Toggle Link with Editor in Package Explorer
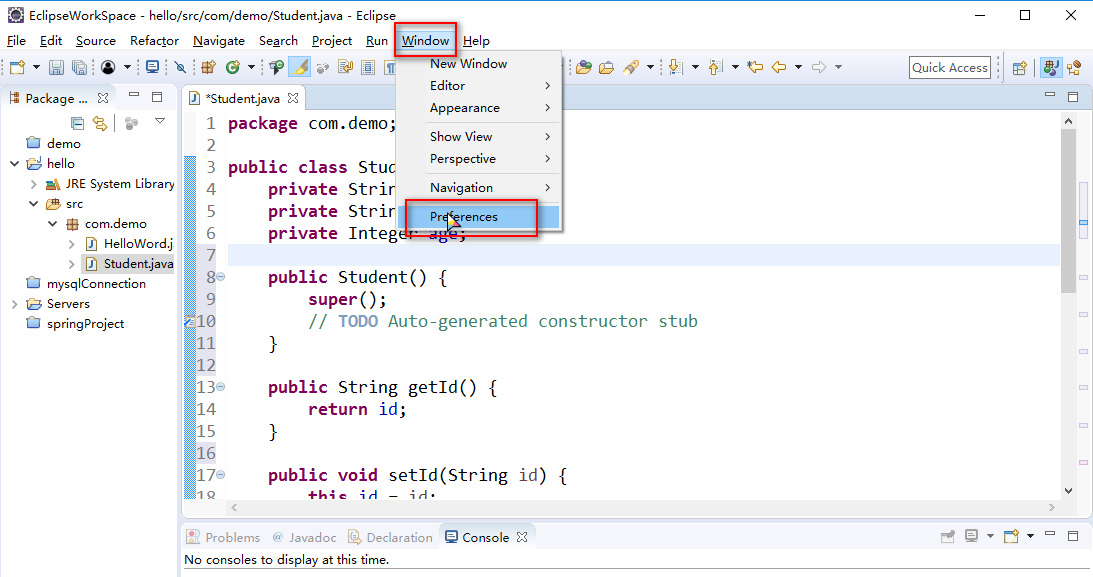The image size is (1093, 577). click(100, 123)
